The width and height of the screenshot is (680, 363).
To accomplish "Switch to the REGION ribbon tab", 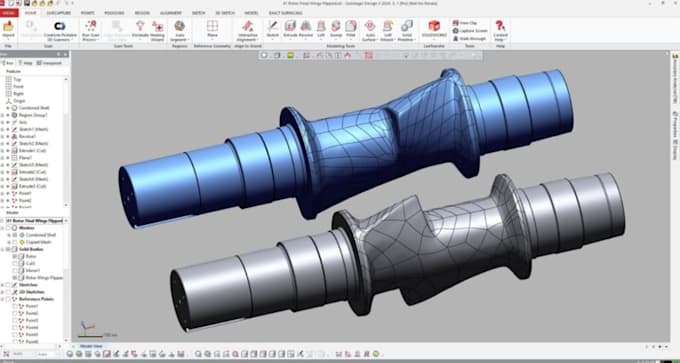I will tap(142, 13).
